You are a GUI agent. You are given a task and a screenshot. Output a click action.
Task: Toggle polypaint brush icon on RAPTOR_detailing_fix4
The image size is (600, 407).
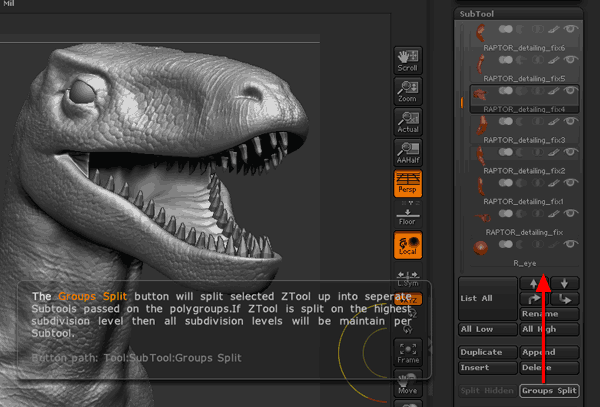pyautogui.click(x=554, y=91)
